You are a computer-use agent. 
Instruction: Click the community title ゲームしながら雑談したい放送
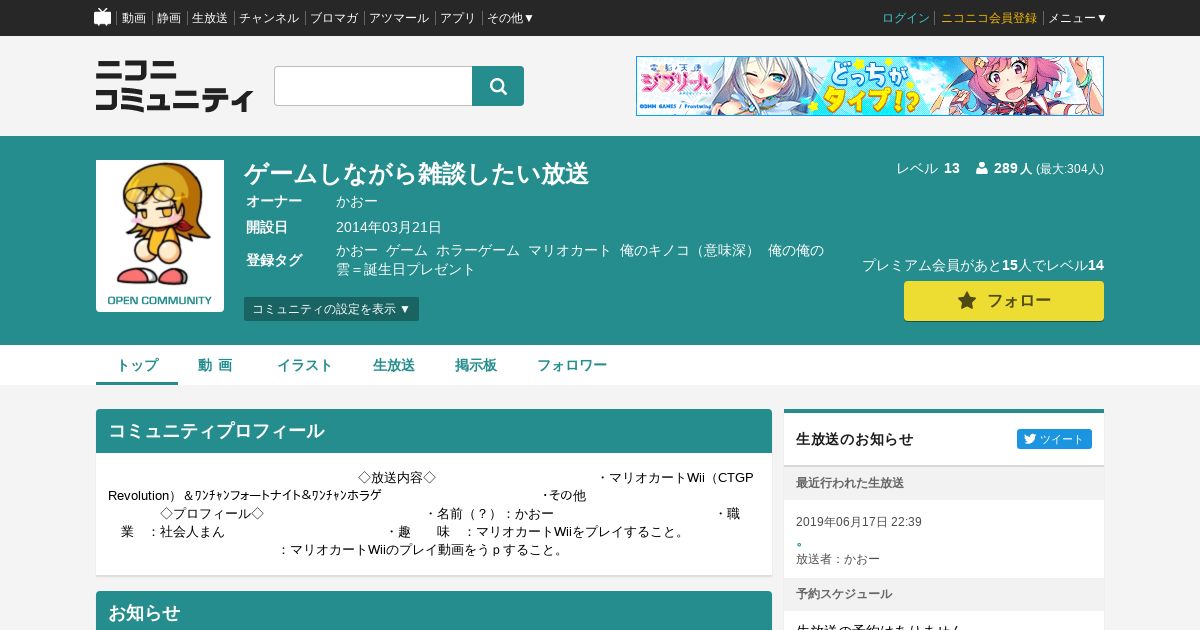click(416, 173)
